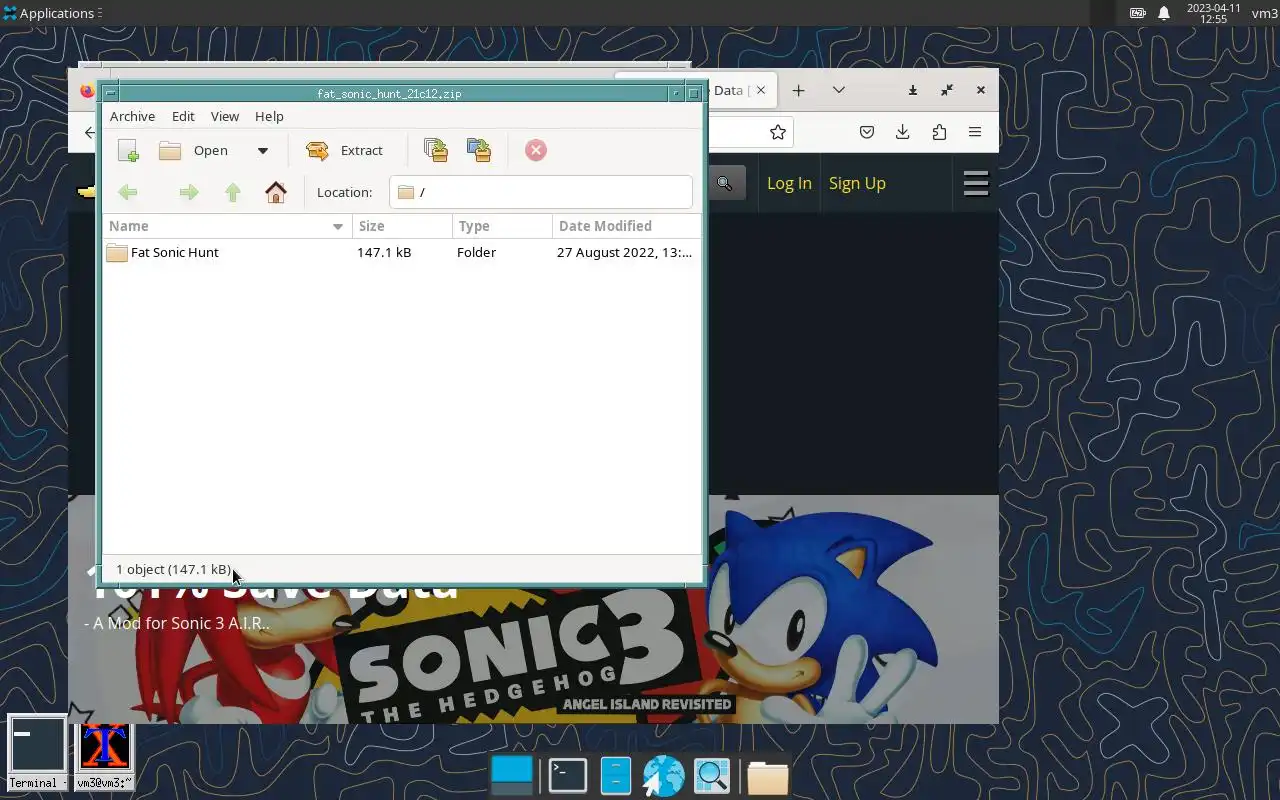Open the Terminal launcher in dock
The height and width of the screenshot is (800, 1280).
(x=568, y=775)
